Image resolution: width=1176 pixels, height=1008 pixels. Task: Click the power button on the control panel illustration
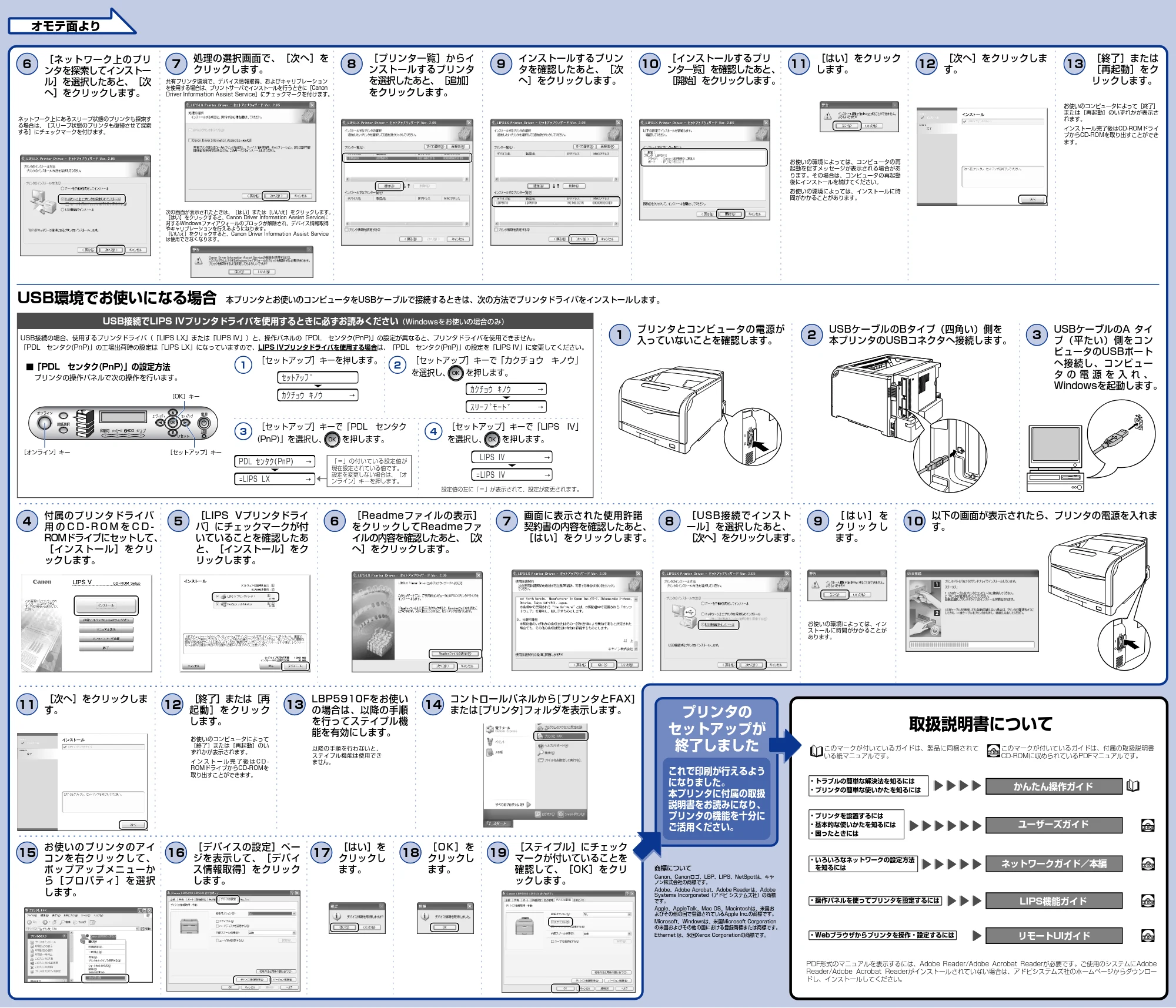(x=203, y=423)
